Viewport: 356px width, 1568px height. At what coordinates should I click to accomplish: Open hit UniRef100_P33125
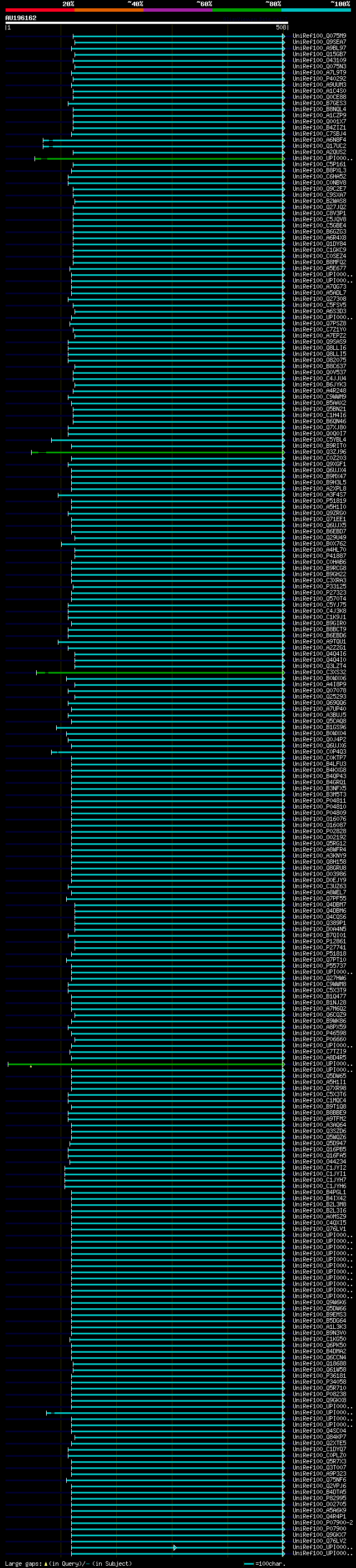click(319, 587)
